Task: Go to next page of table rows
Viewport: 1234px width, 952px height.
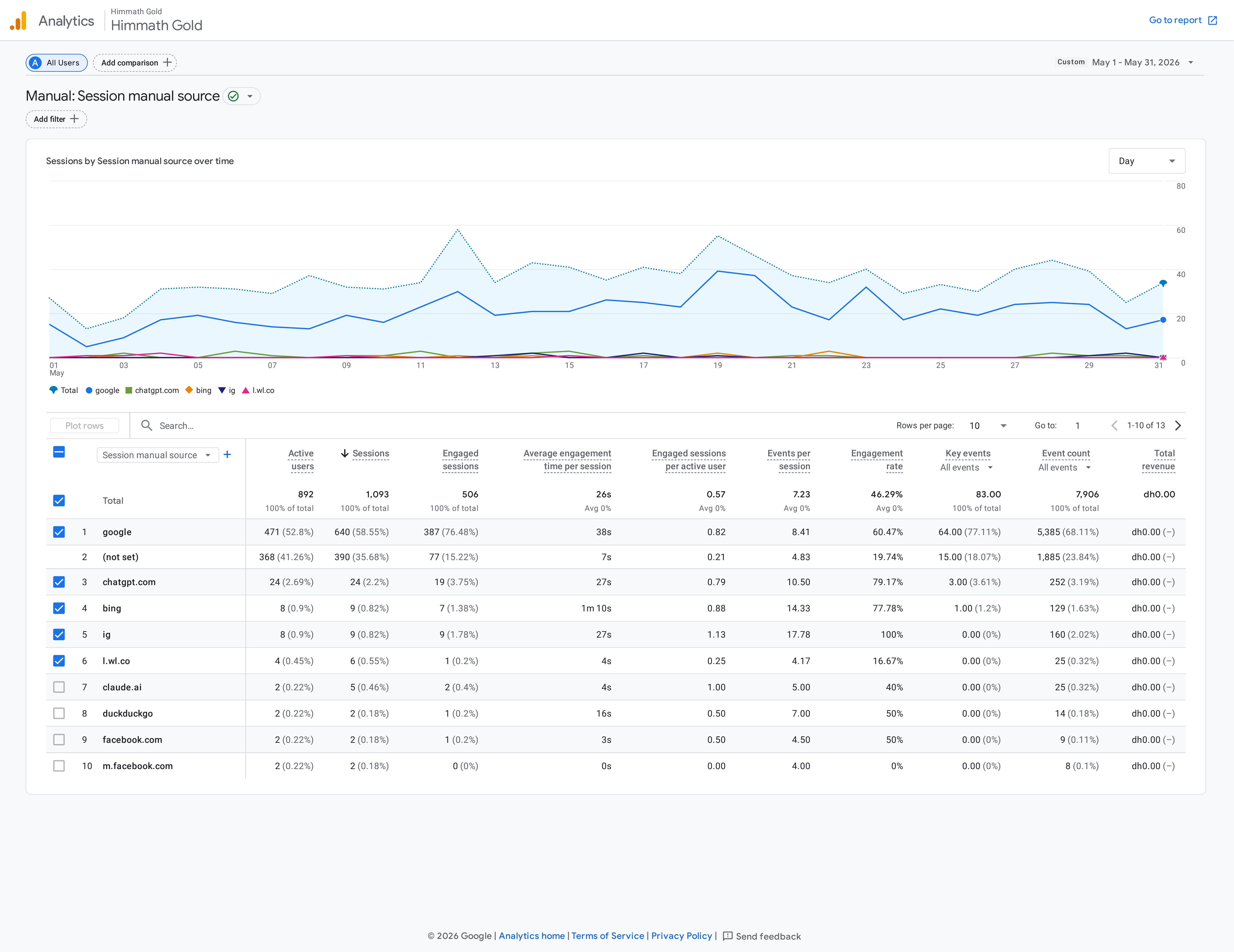Action: (x=1178, y=425)
